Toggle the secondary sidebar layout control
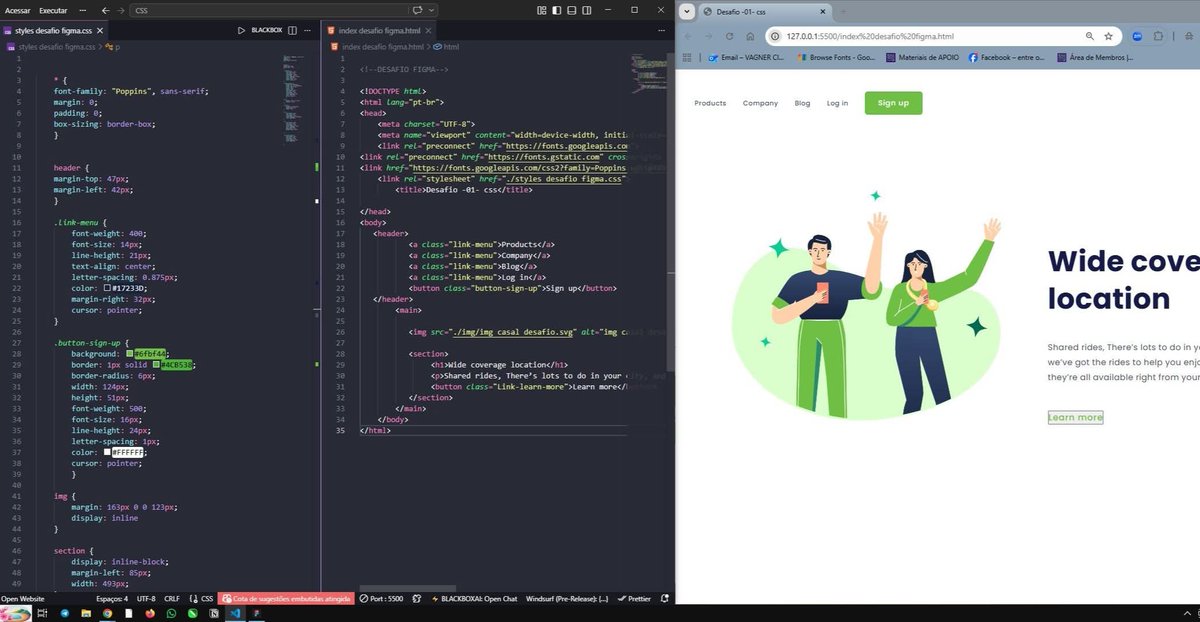1200x622 pixels. tap(585, 10)
